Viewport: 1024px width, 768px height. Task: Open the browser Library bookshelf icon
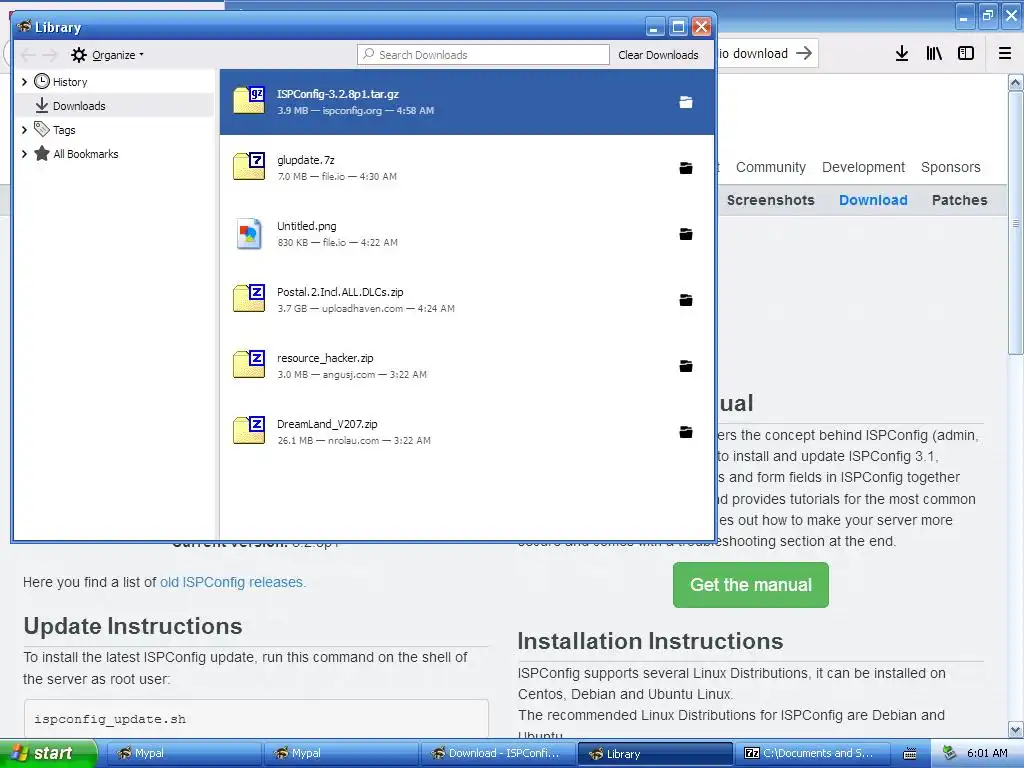point(934,54)
